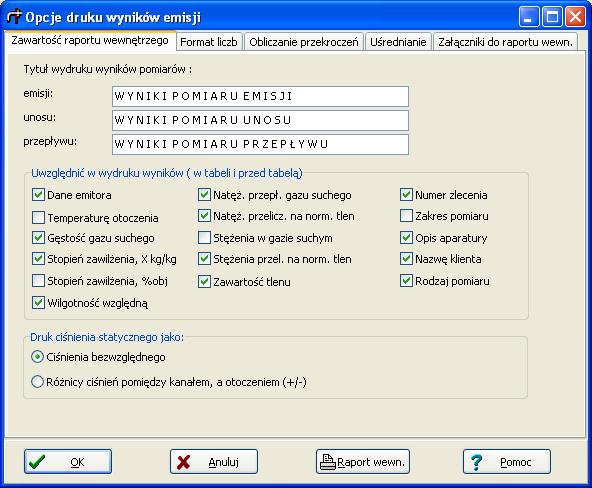This screenshot has width=592, height=488.
Task: Click the red X icon on Anuluj
Action: [183, 462]
